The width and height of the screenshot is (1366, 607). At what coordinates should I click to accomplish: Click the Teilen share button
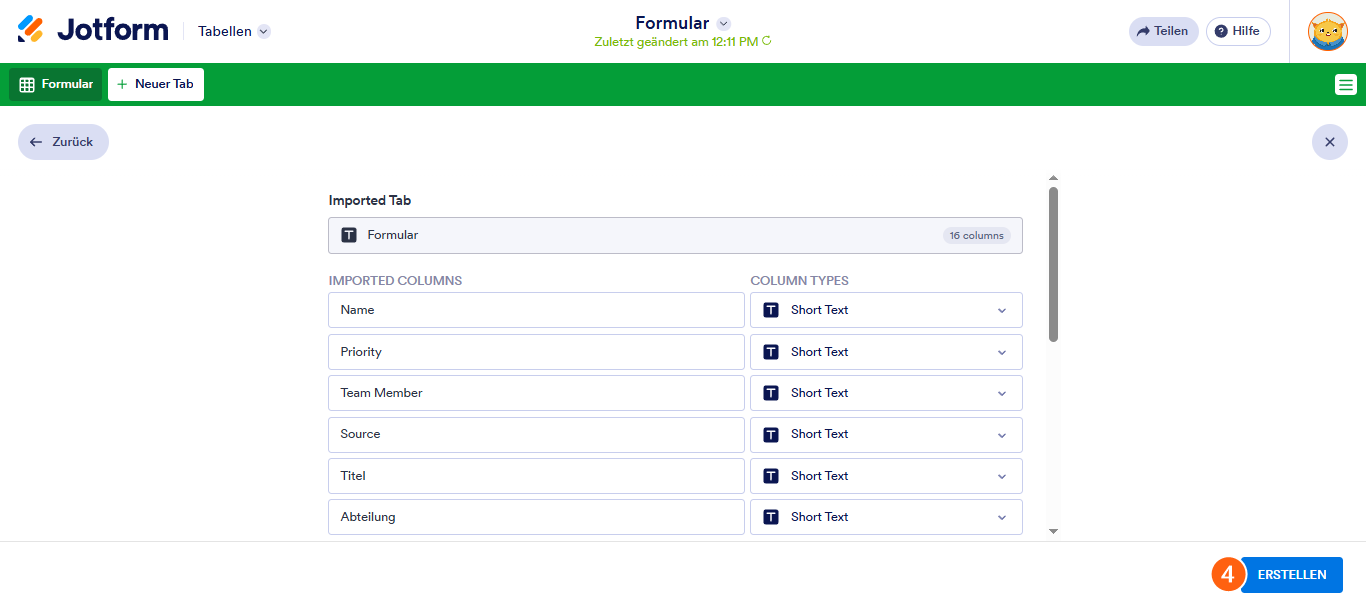point(1163,31)
